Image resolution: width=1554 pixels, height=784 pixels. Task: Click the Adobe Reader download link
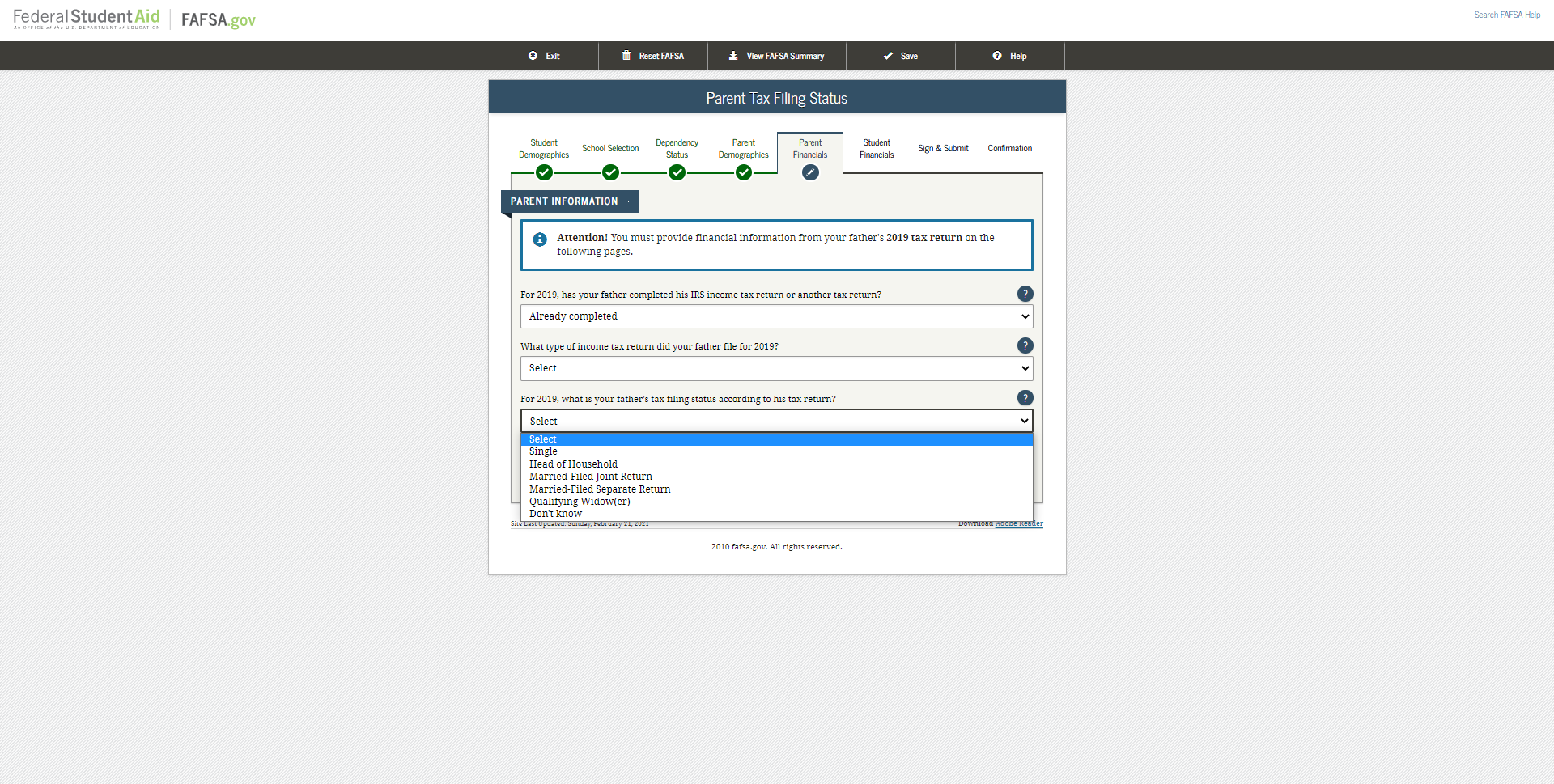1019,523
